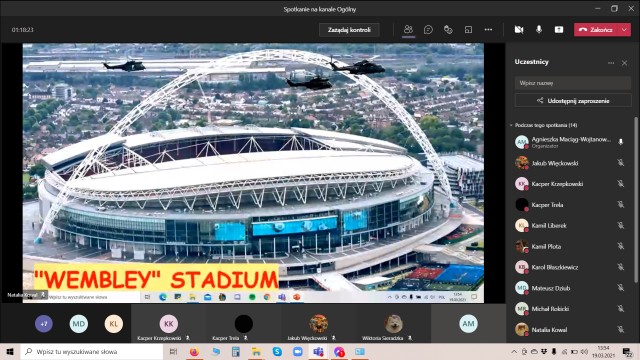Open File Explorer from the taskbar
This screenshot has height=360, width=640.
pyautogui.click(x=256, y=351)
